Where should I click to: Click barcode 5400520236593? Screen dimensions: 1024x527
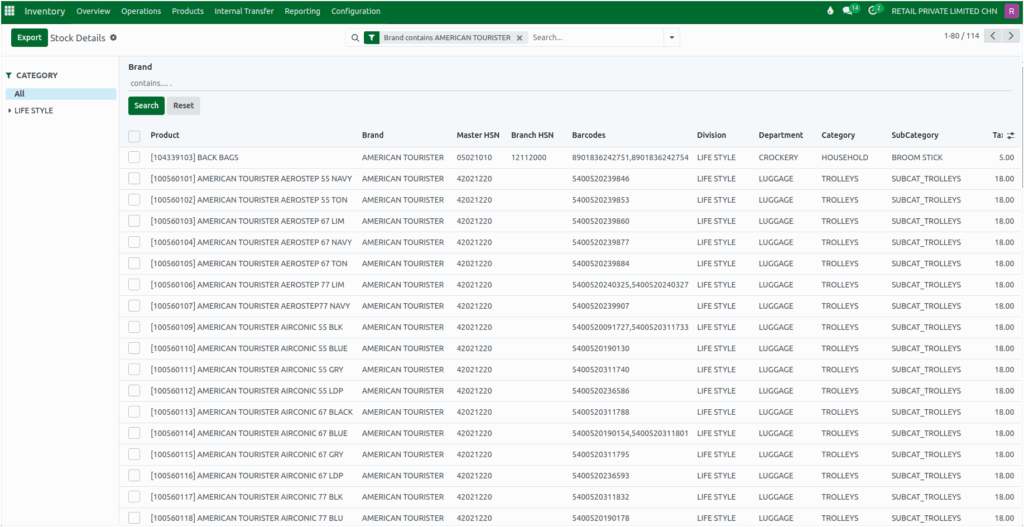click(601, 476)
